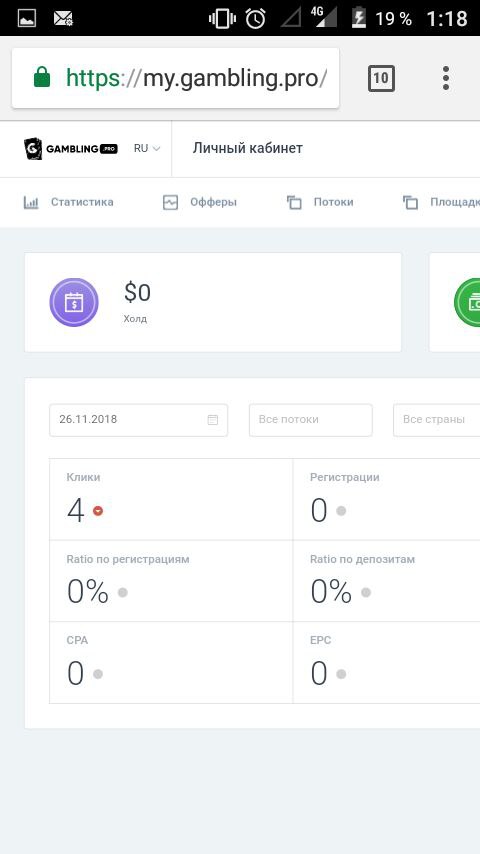480x854 pixels.
Task: Click the gray indicator dot by Регистрации
Action: tap(341, 511)
